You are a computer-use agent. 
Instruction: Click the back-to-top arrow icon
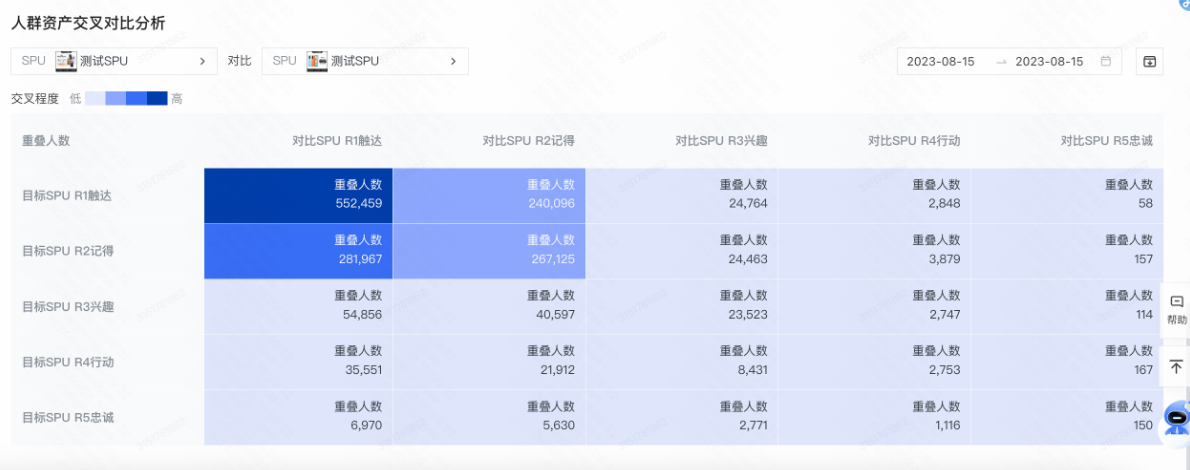click(x=1176, y=367)
